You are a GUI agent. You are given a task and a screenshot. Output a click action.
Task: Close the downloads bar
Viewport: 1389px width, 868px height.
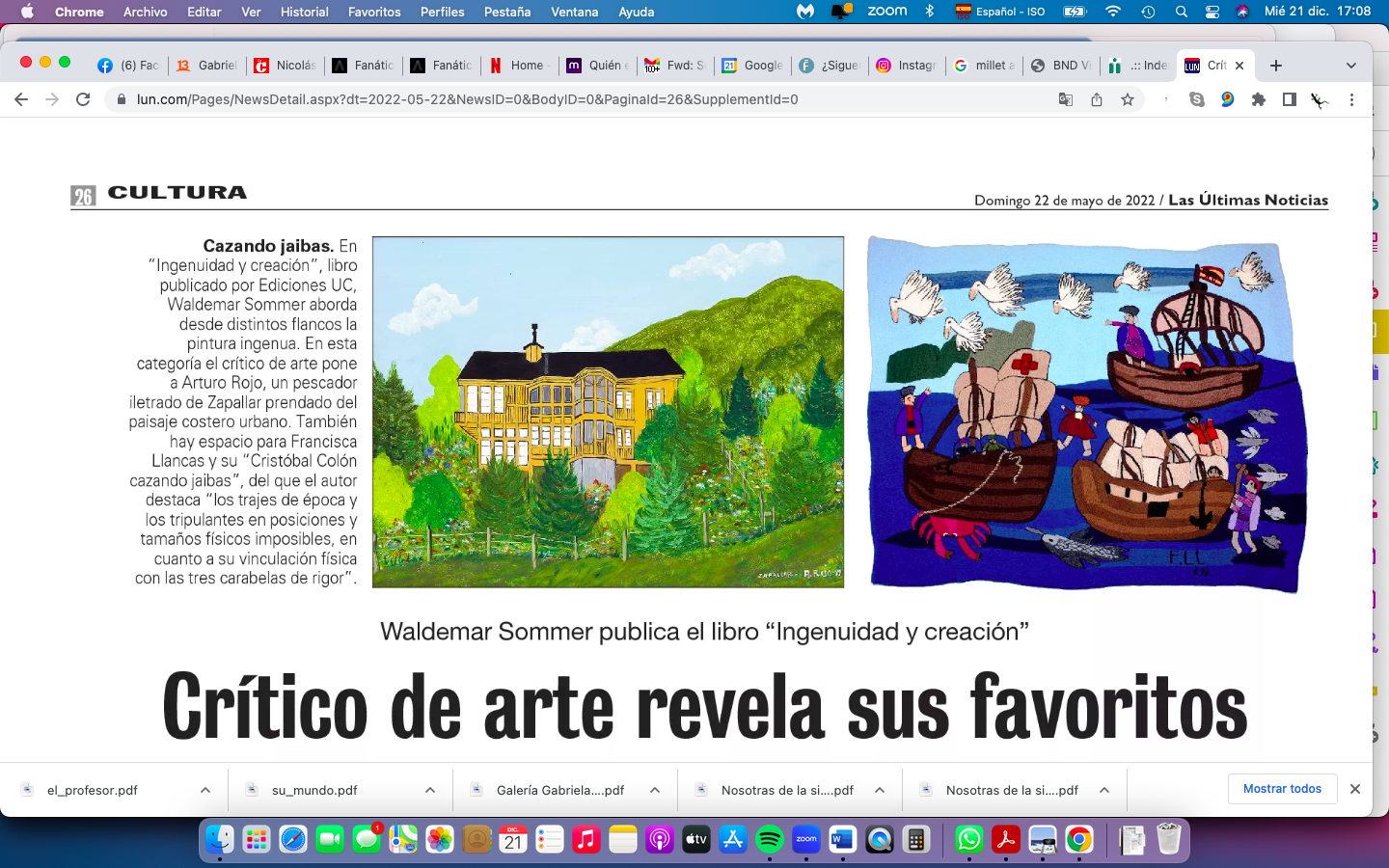point(1355,789)
